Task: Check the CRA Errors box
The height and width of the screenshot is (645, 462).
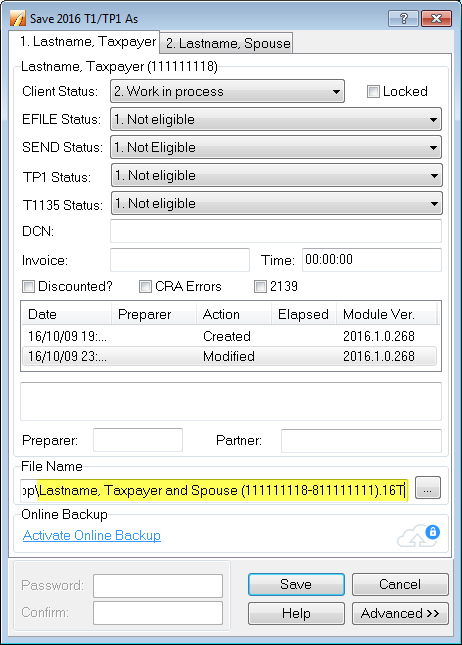Action: 145,286
